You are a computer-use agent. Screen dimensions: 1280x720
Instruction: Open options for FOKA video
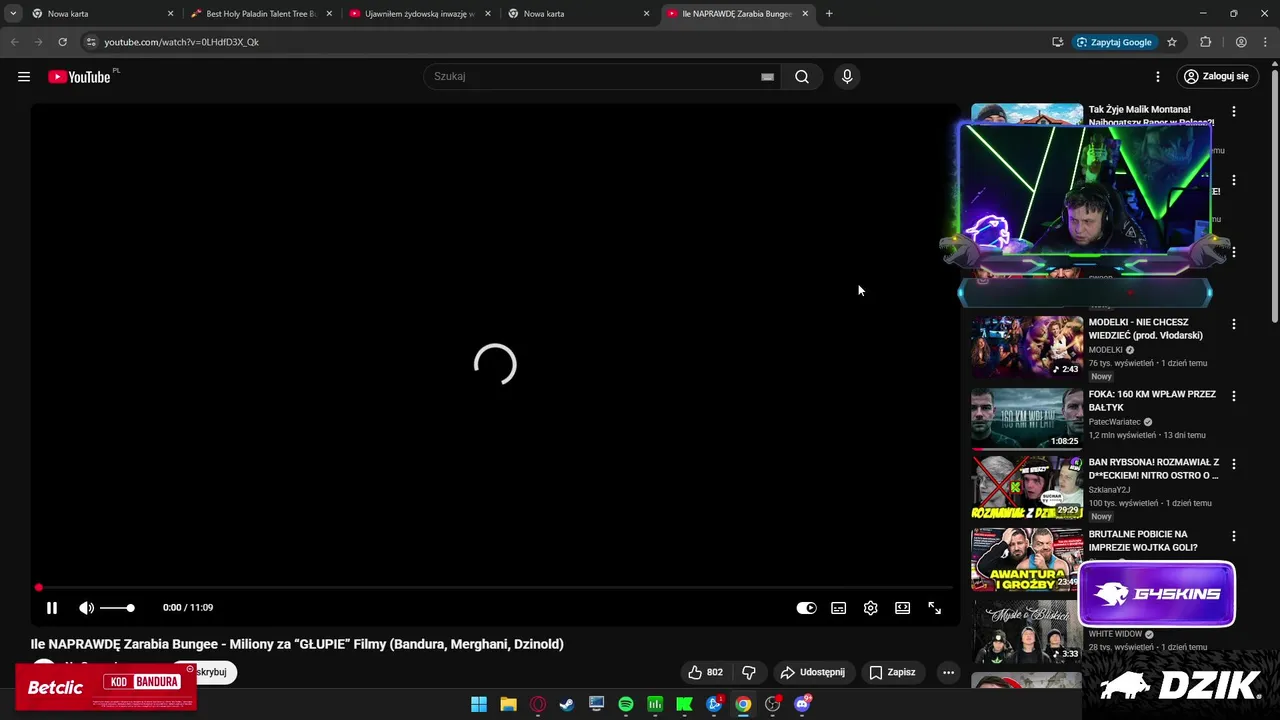[1234, 396]
